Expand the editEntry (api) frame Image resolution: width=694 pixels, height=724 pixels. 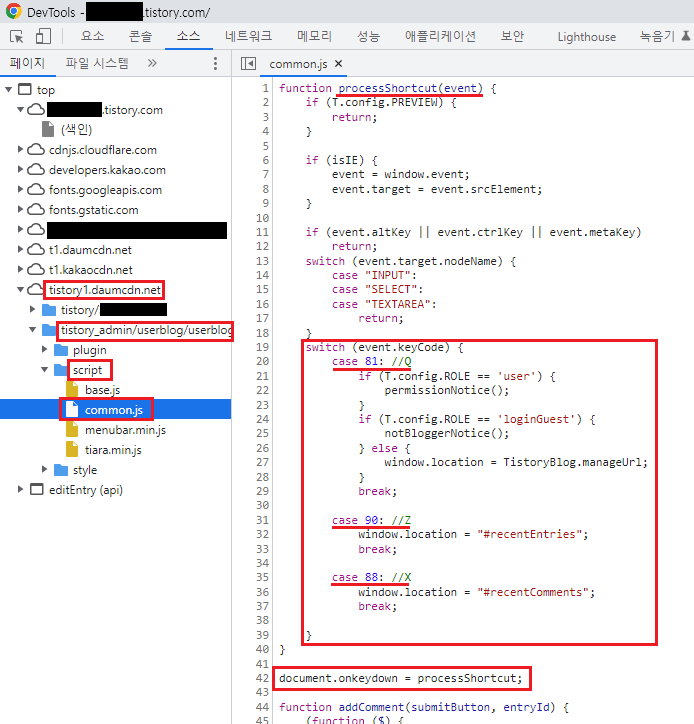point(20,489)
